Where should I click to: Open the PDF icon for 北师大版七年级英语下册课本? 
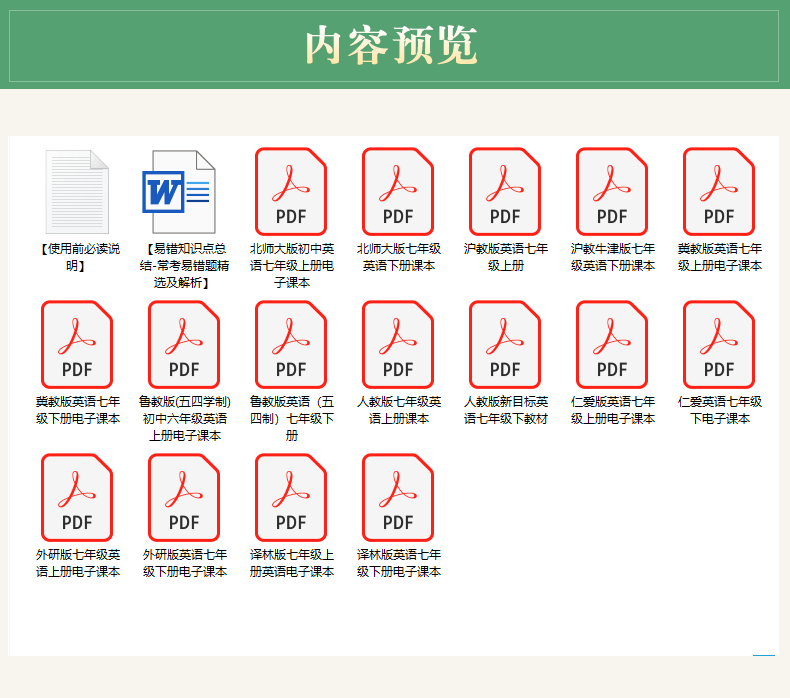[x=398, y=192]
